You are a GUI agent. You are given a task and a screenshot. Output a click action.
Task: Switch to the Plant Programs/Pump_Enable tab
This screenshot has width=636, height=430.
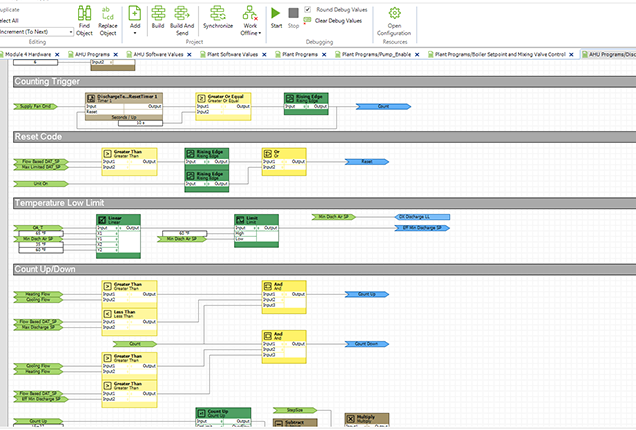[377, 54]
